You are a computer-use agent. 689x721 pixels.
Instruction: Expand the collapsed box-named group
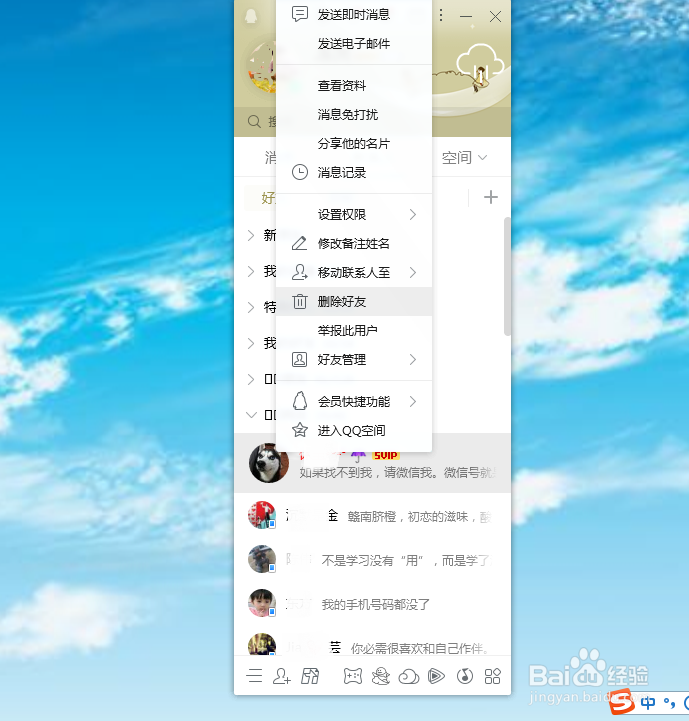tap(251, 379)
